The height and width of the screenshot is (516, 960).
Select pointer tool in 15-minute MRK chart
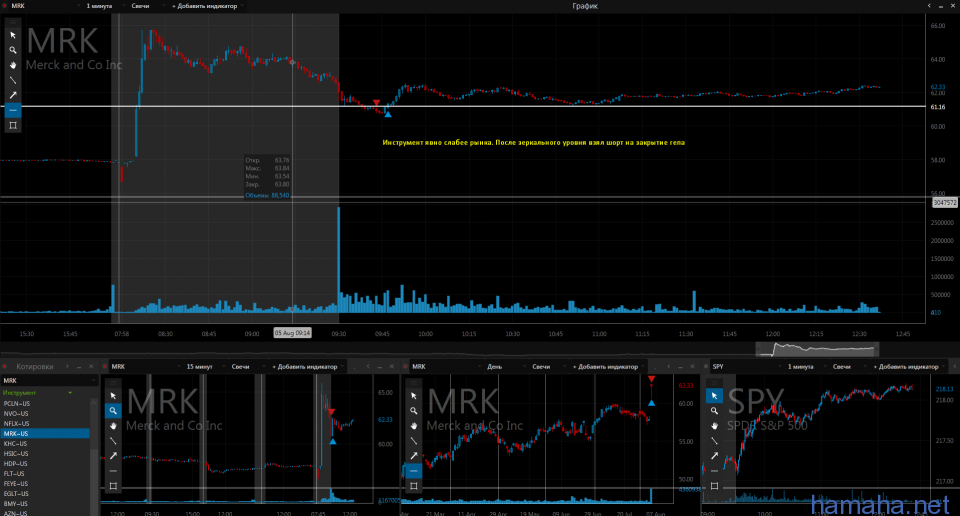point(113,396)
